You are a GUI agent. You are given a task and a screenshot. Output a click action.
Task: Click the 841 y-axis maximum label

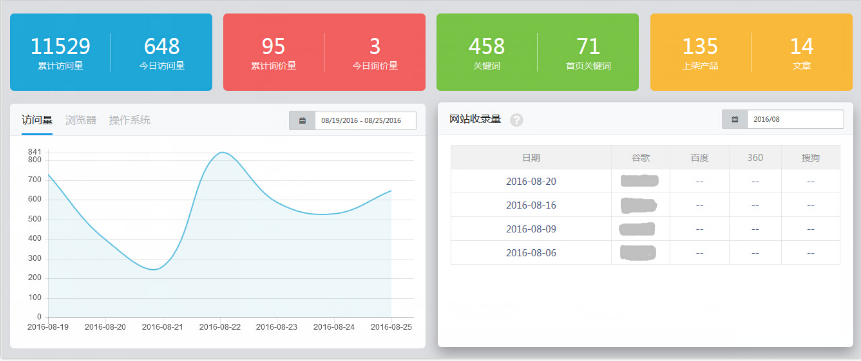pos(35,152)
